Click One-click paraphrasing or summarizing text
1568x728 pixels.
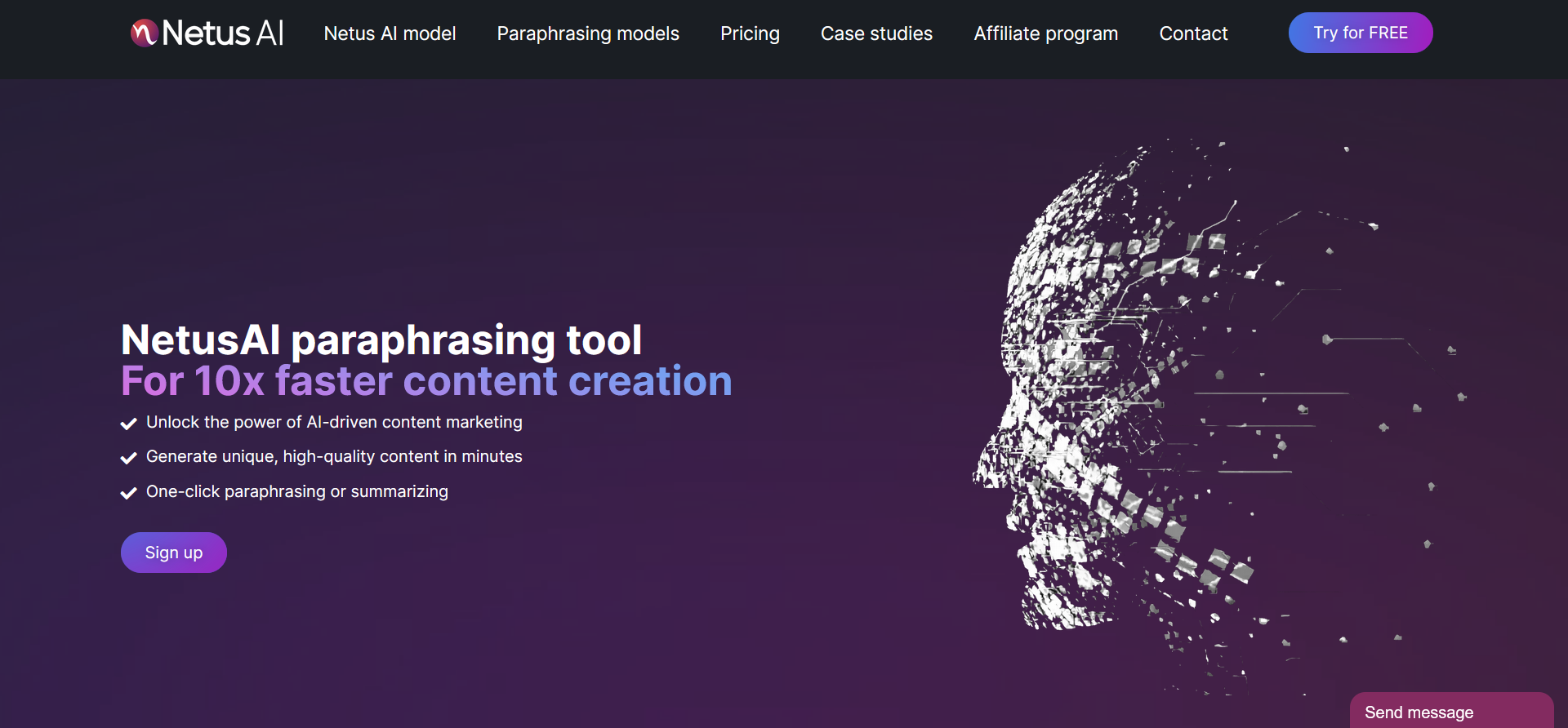click(x=297, y=491)
